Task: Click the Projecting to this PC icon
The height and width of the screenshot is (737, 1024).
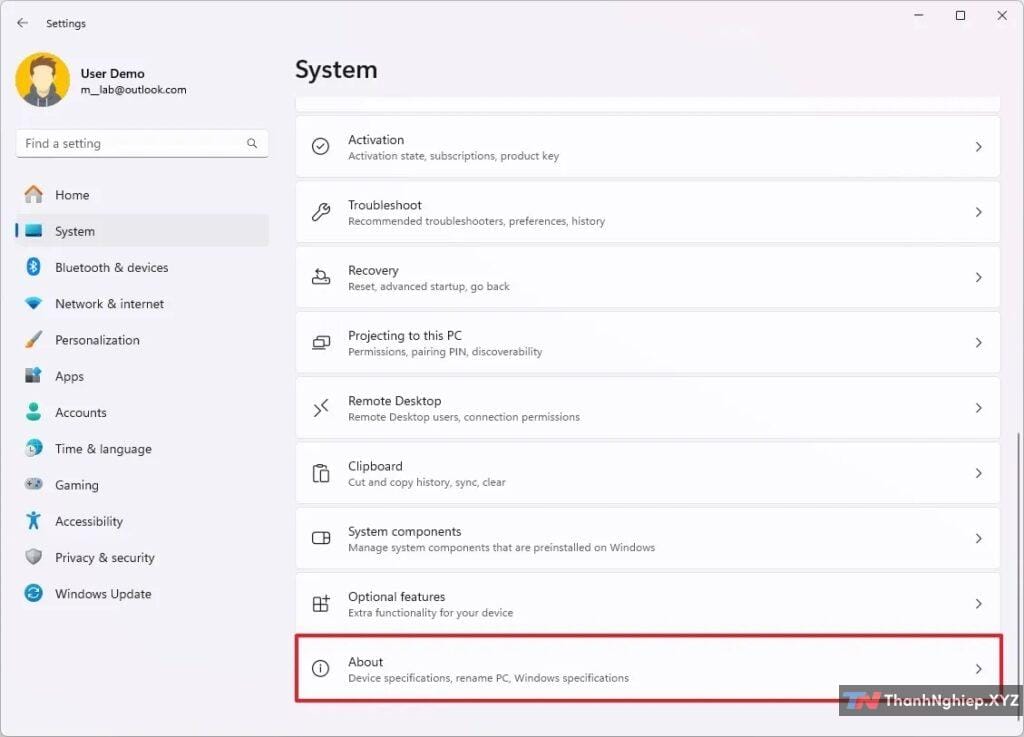Action: (x=320, y=343)
